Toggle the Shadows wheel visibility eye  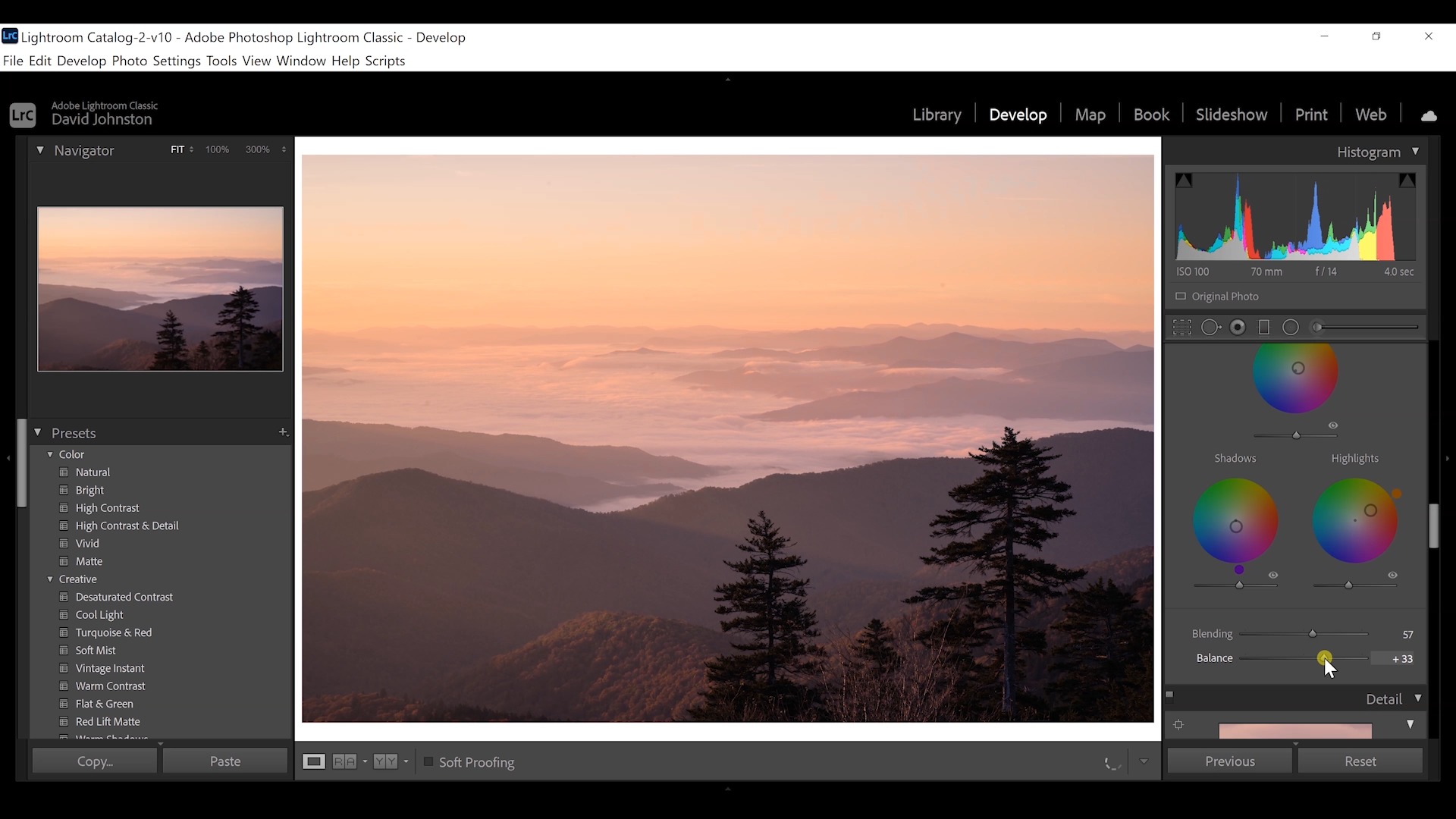1272,575
